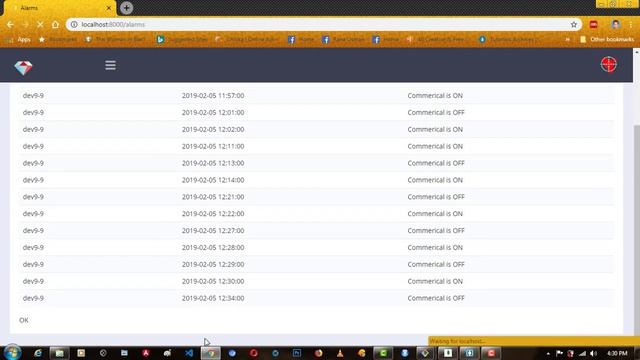The height and width of the screenshot is (360, 640).
Task: Launch Internet Explorer from the taskbar
Action: 38,353
